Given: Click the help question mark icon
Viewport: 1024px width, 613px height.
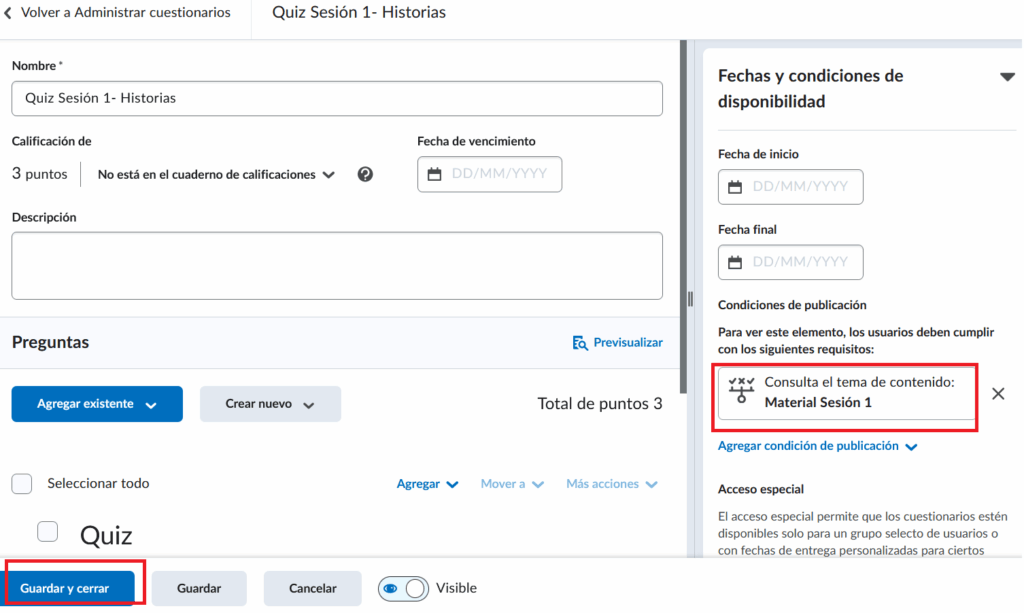Looking at the screenshot, I should point(365,174).
